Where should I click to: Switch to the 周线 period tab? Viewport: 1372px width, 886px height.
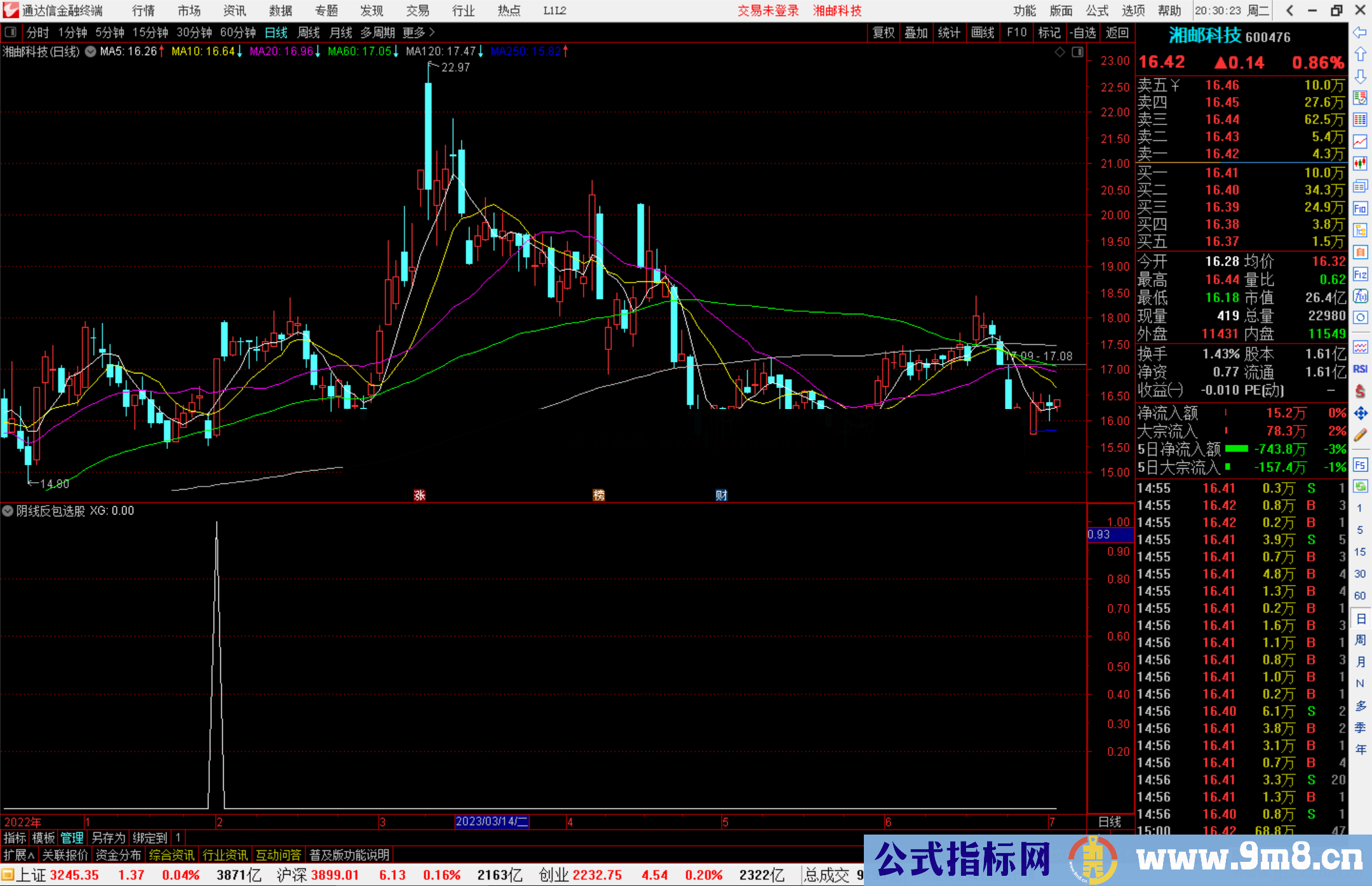[309, 32]
